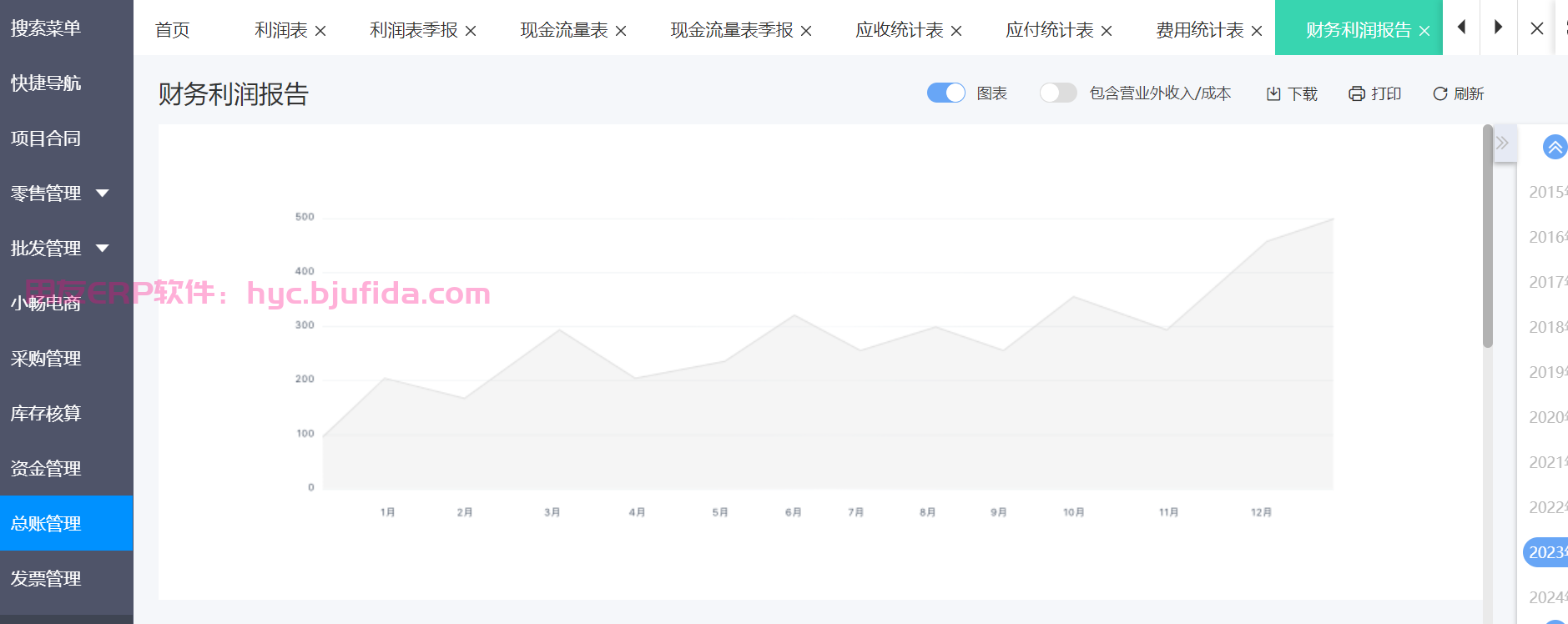Click the 6月 label on chart axis
This screenshot has height=624, width=1568.
click(794, 512)
